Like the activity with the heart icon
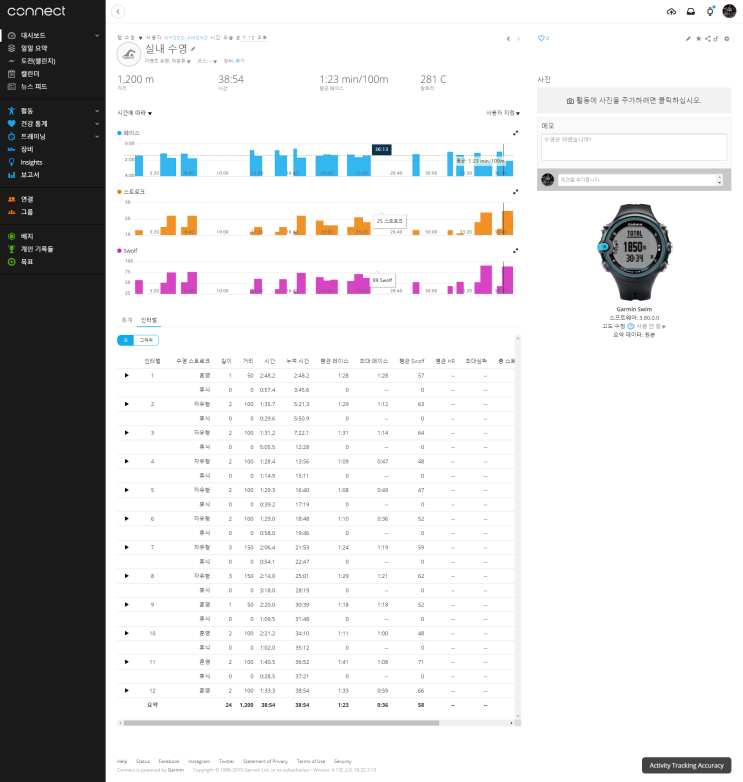 click(541, 38)
